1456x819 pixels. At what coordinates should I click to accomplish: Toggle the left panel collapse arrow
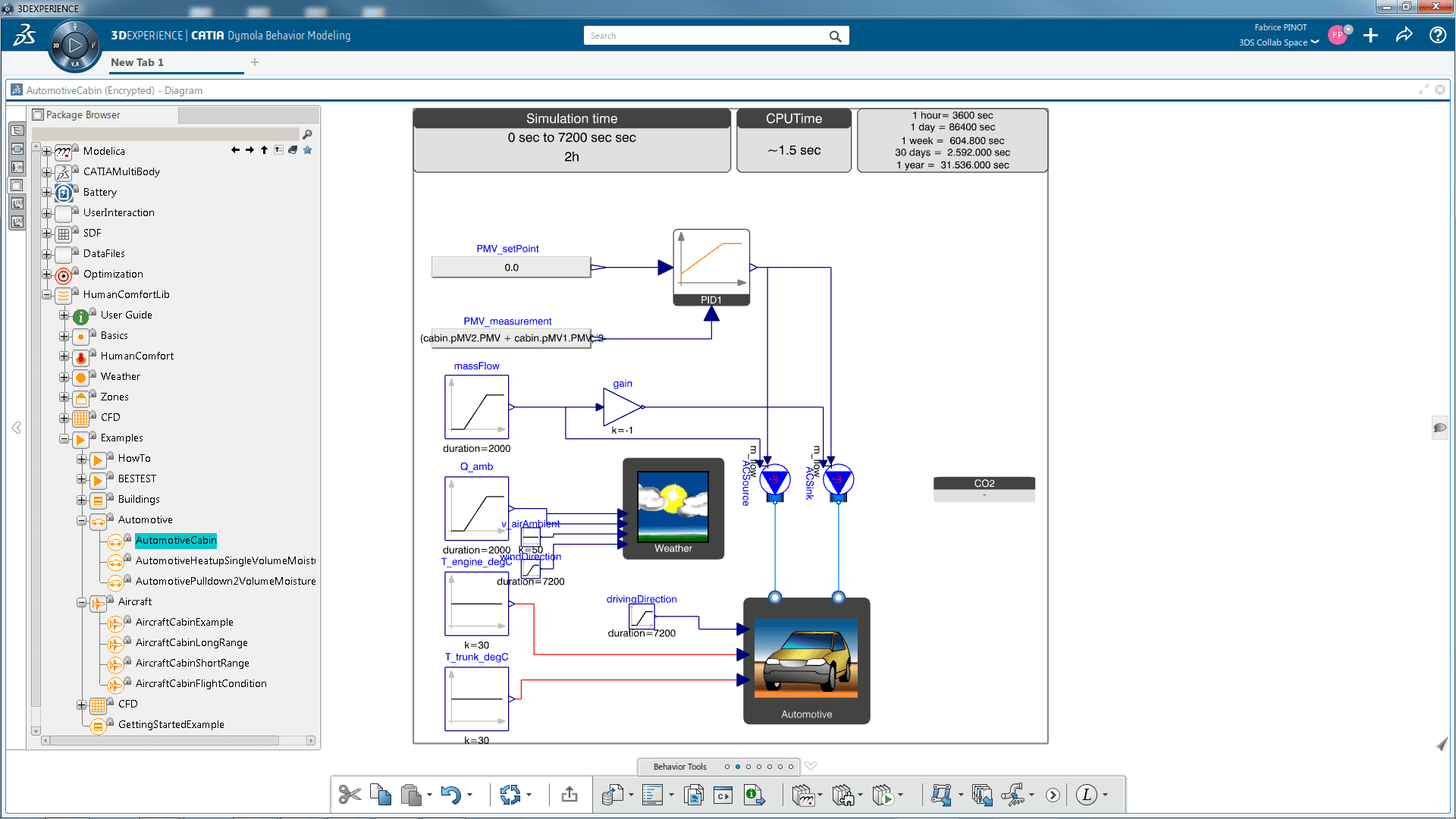click(16, 428)
